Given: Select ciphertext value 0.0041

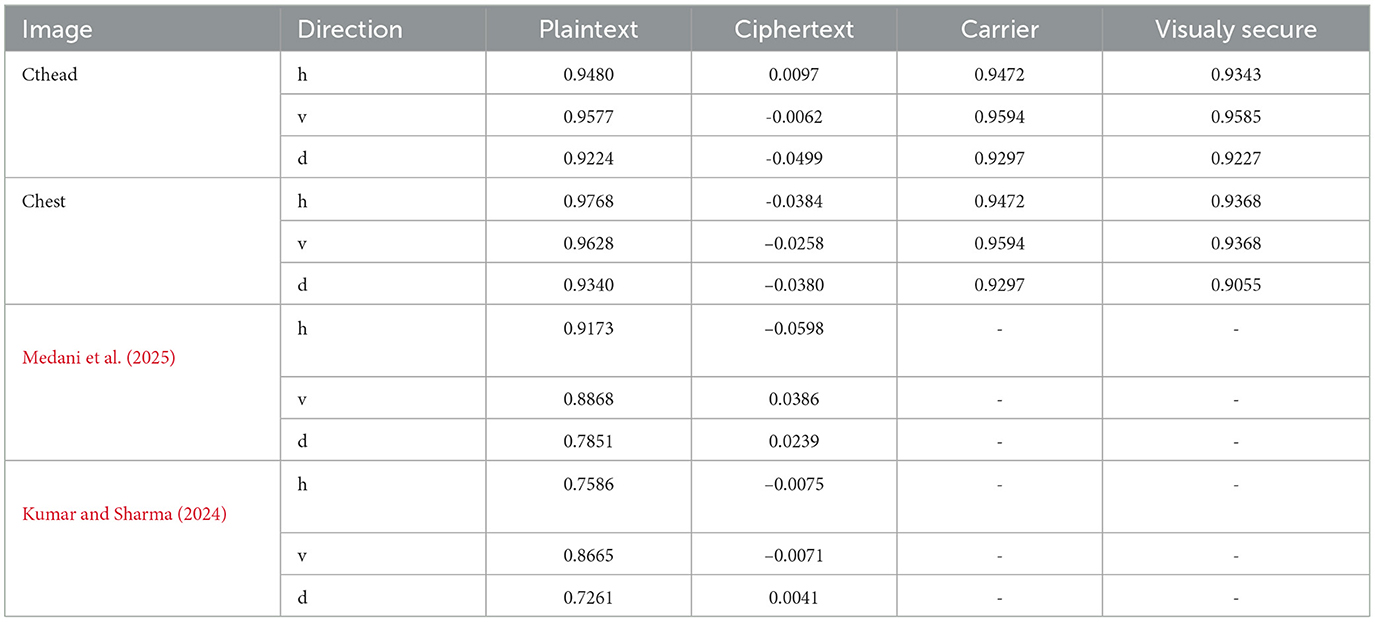Looking at the screenshot, I should tap(794, 597).
